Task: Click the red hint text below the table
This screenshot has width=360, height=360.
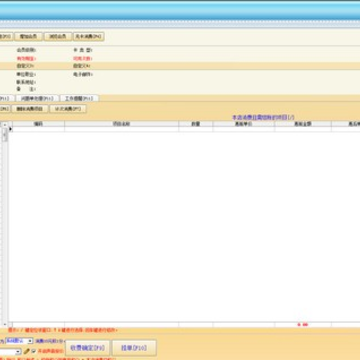Action: (63, 330)
